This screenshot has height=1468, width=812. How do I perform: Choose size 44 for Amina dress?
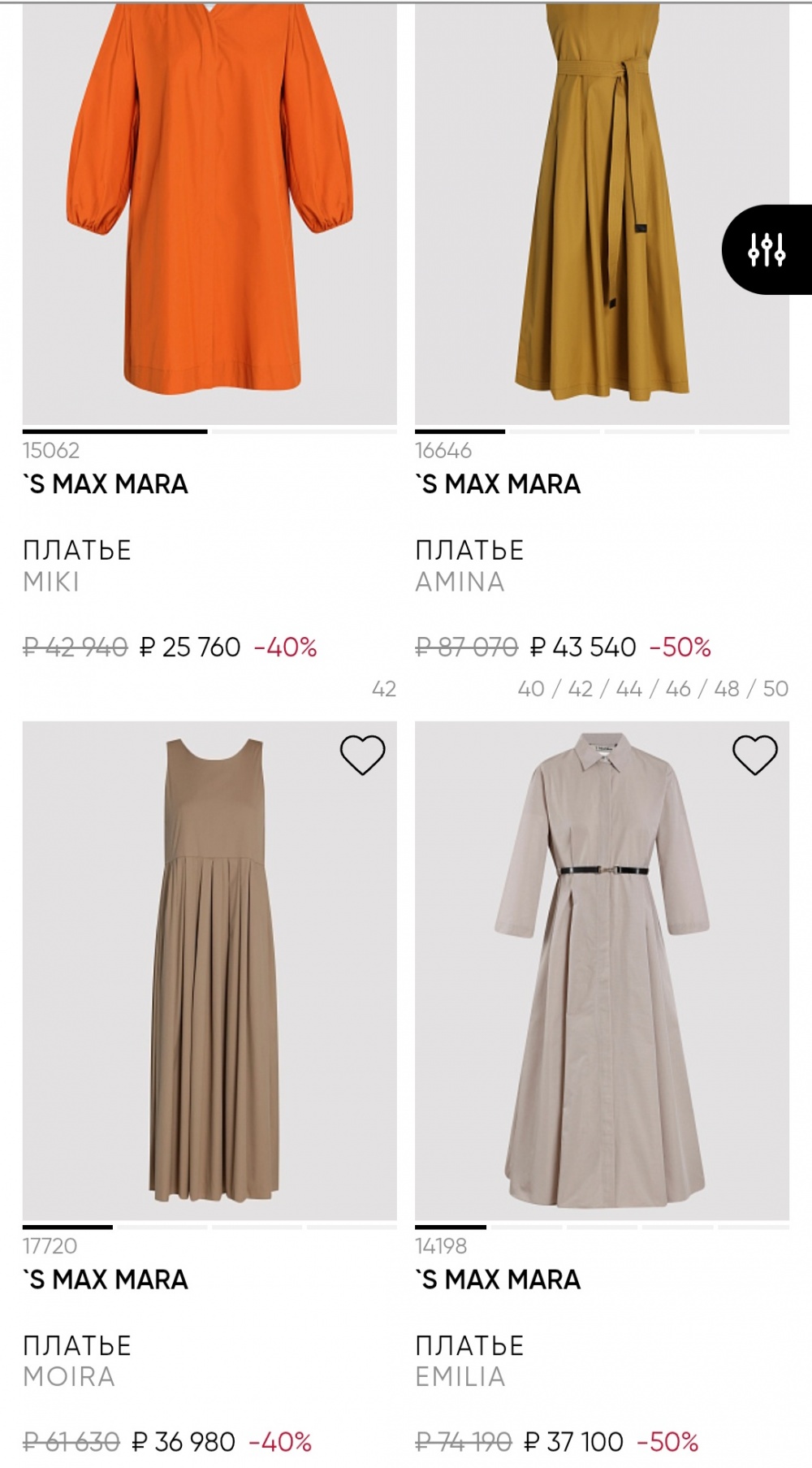coord(628,689)
